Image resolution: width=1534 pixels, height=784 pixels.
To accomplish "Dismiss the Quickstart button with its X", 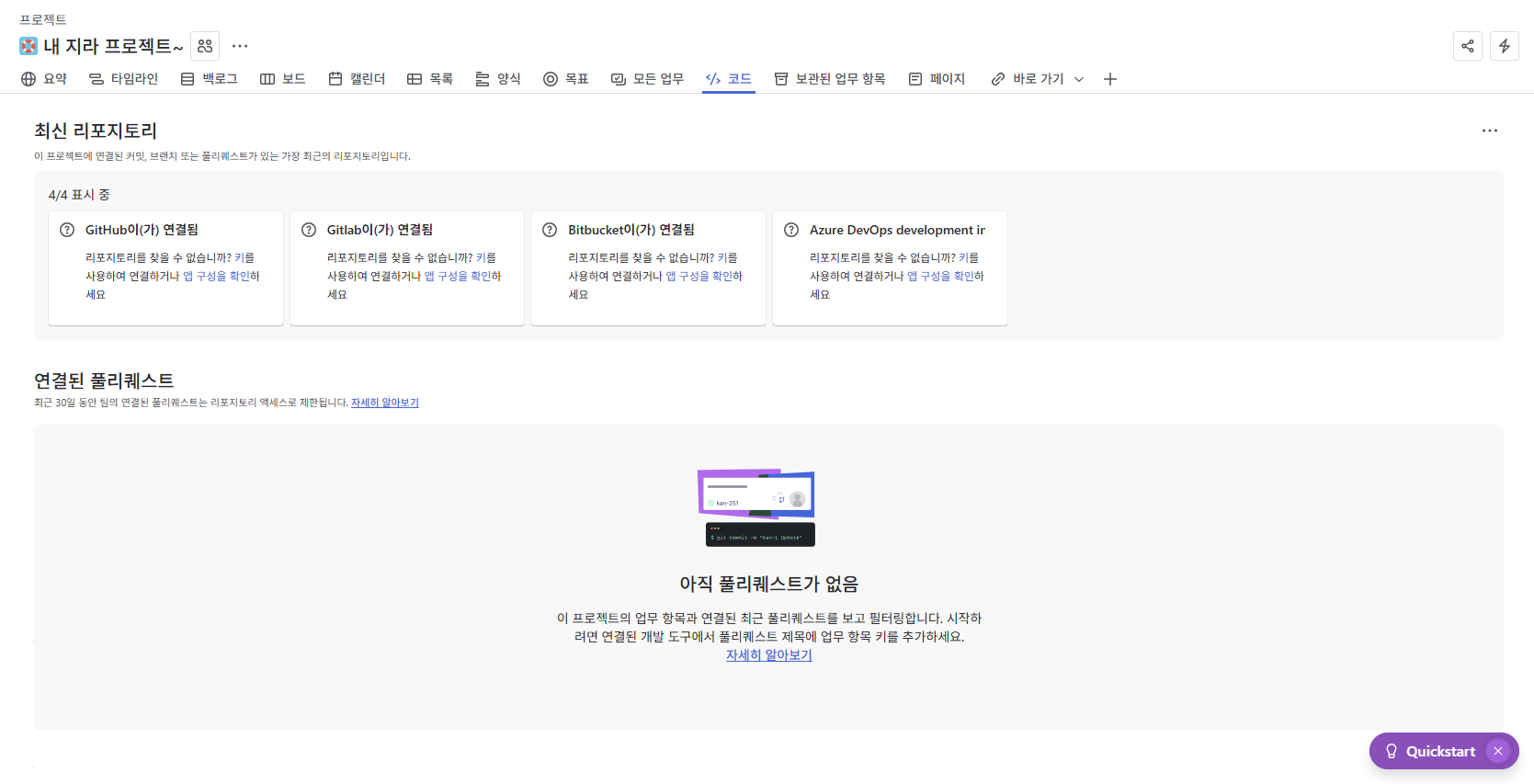I will pos(1498,751).
